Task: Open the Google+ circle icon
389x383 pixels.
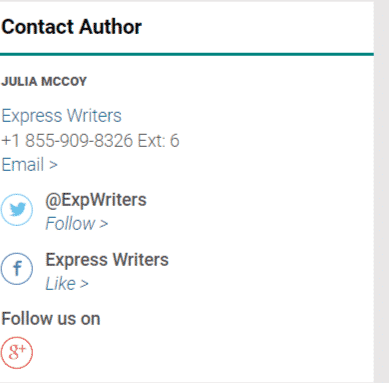Action: click(x=17, y=352)
